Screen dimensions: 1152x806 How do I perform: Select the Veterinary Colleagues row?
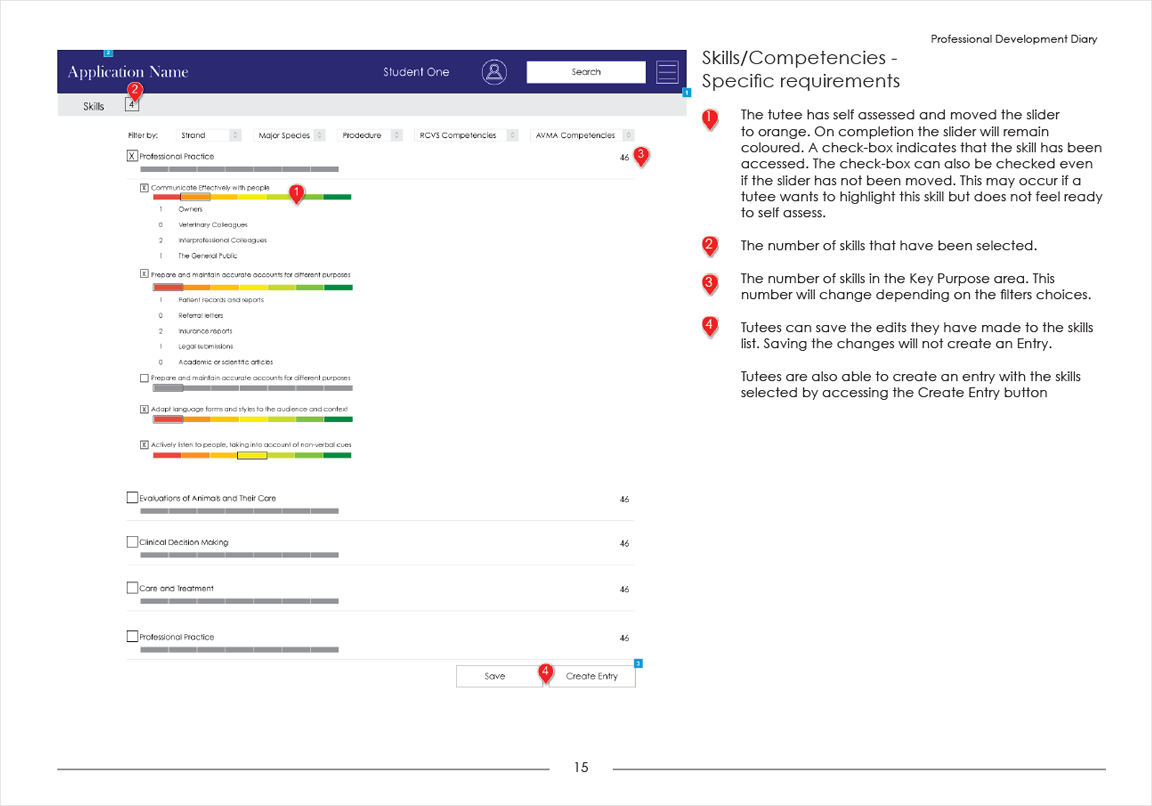[x=204, y=225]
